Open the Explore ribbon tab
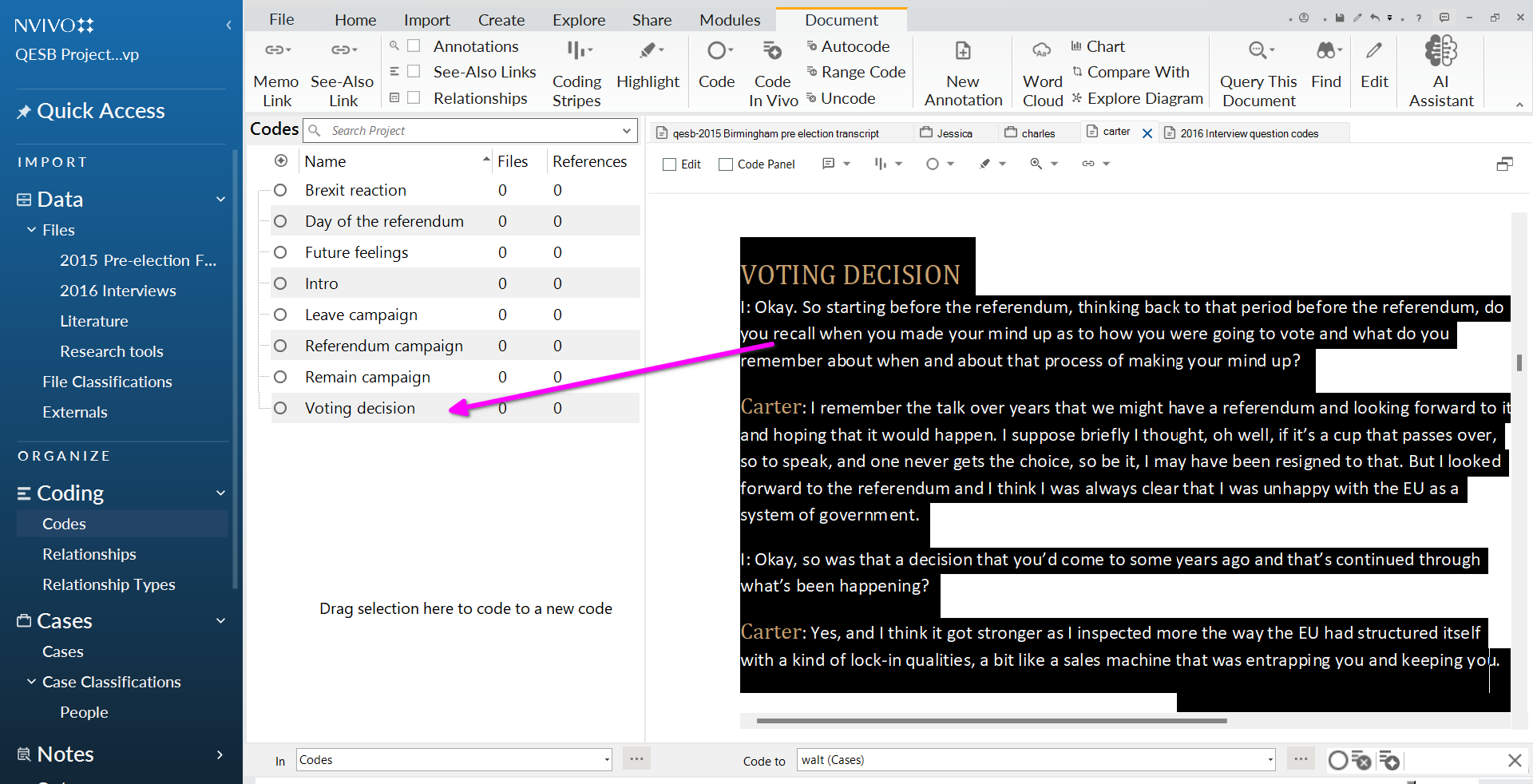The width and height of the screenshot is (1533, 784). click(579, 20)
